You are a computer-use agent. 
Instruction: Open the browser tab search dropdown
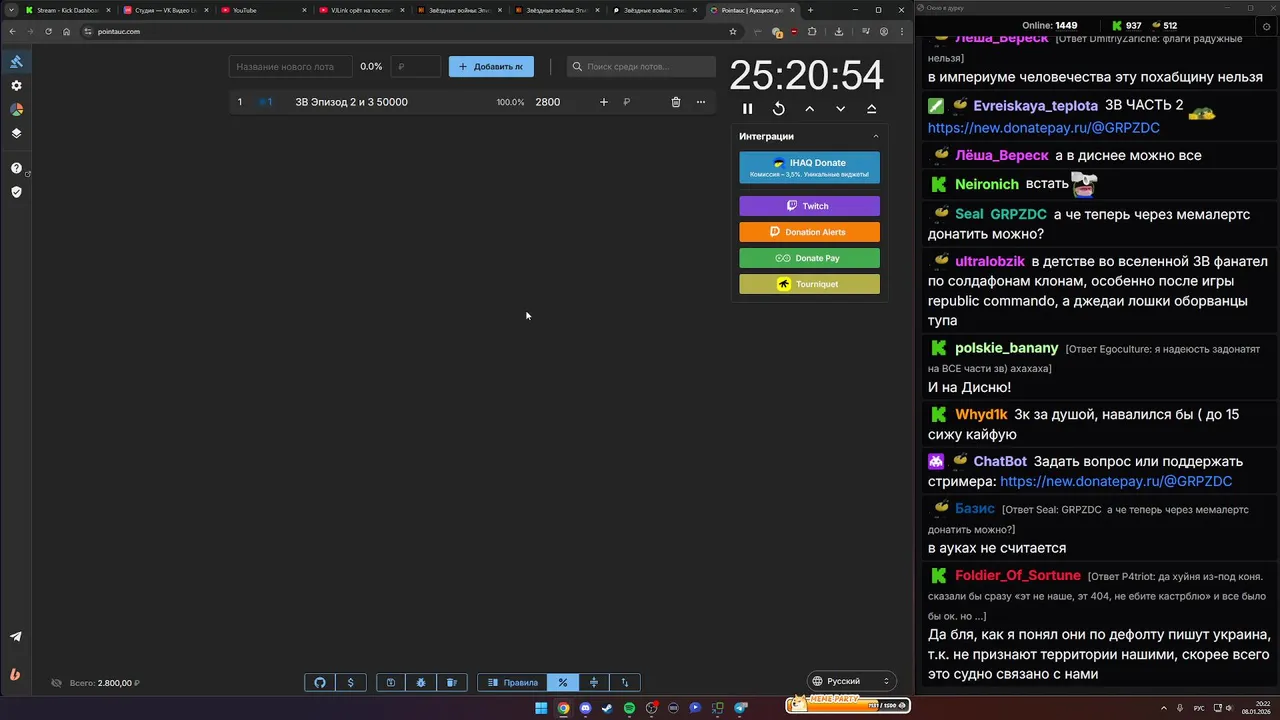click(11, 10)
